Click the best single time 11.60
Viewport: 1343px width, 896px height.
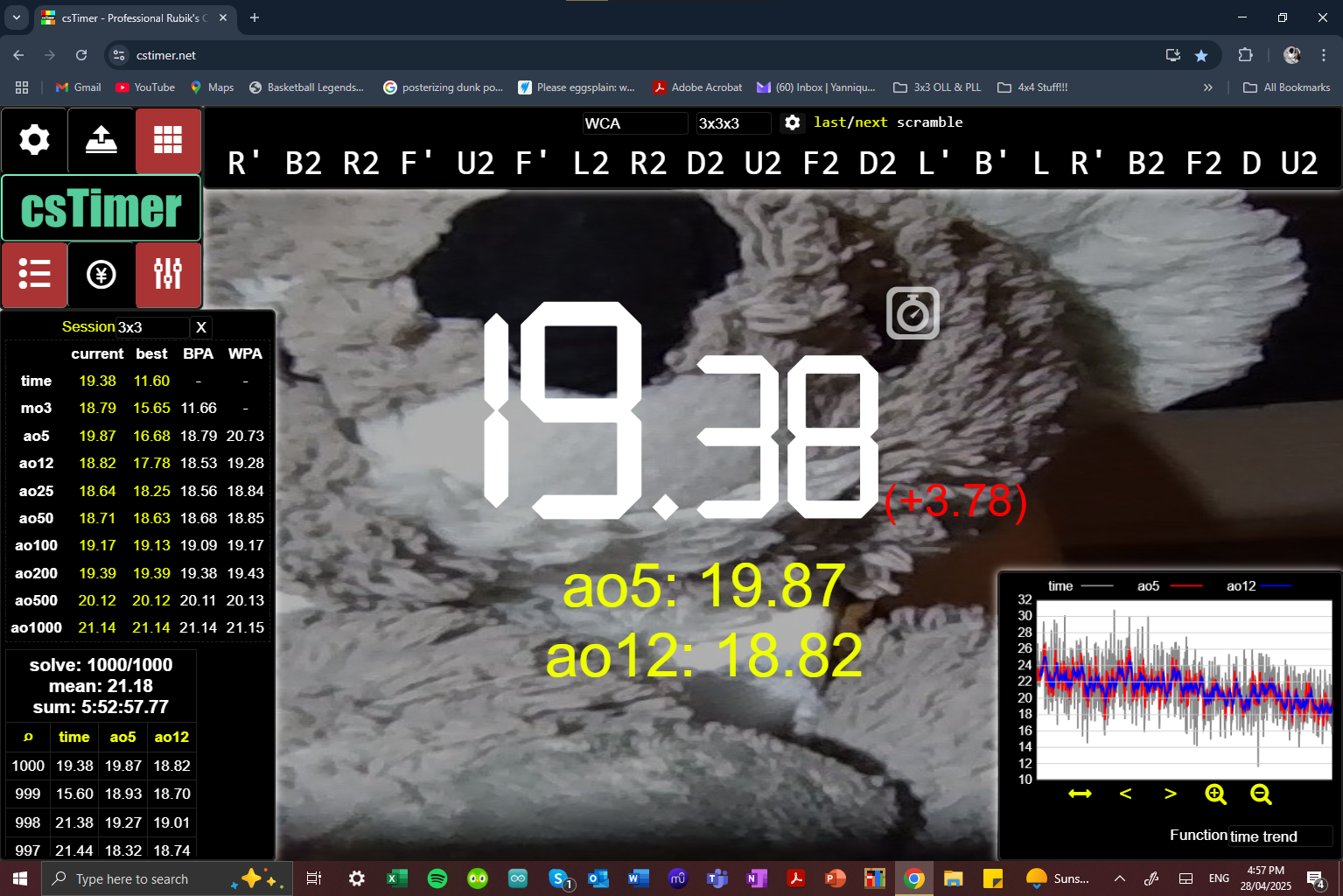pos(151,381)
